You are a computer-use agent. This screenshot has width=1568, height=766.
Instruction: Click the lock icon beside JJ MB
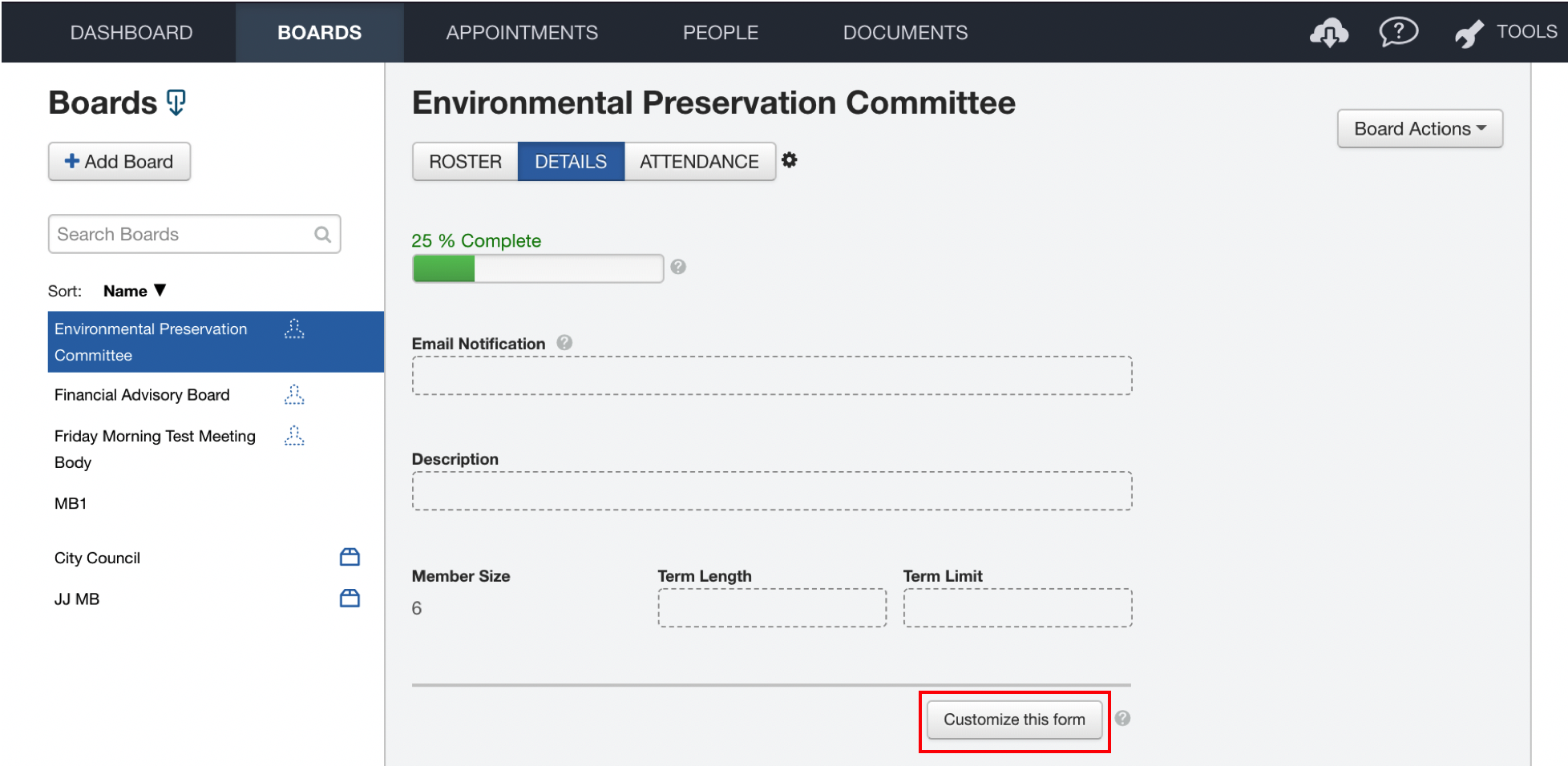350,597
